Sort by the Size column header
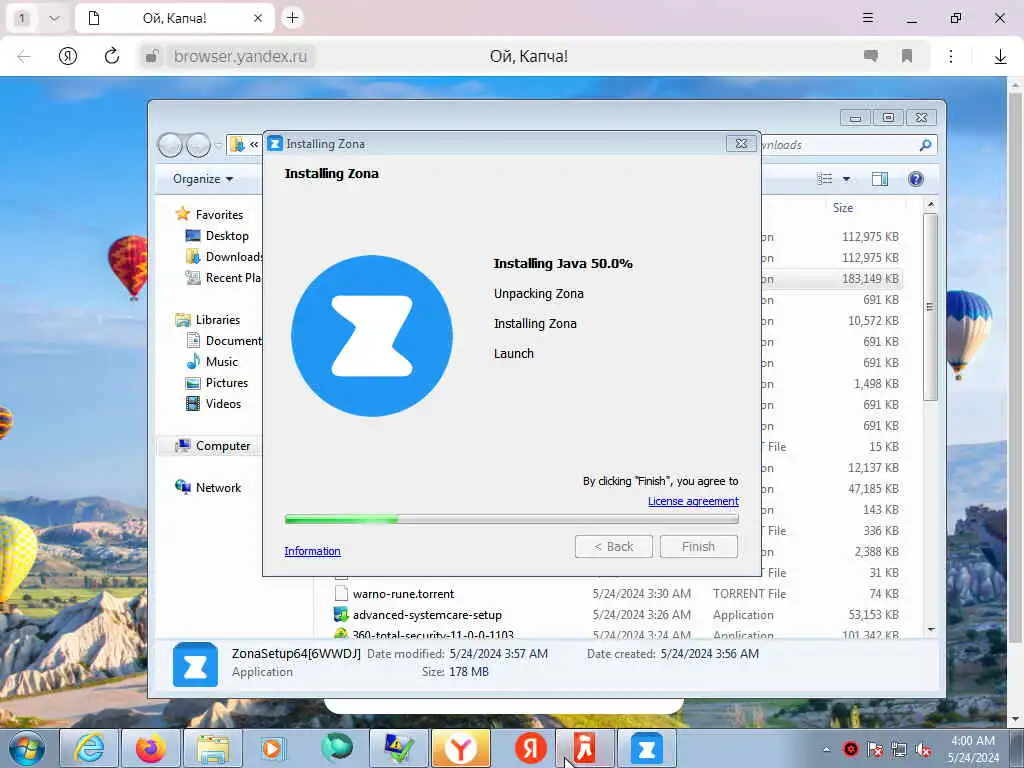This screenshot has height=768, width=1024. [x=842, y=208]
